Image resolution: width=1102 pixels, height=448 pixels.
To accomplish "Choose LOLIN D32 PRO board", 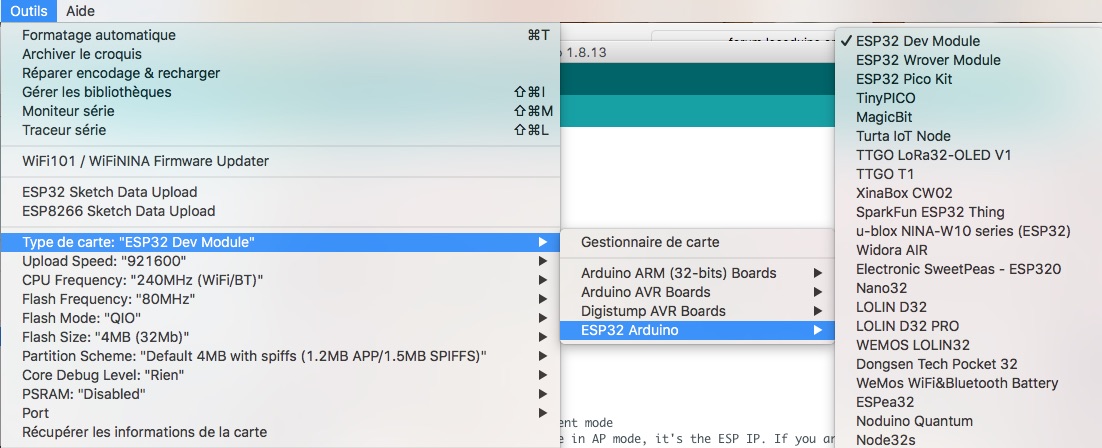I will tap(968, 326).
